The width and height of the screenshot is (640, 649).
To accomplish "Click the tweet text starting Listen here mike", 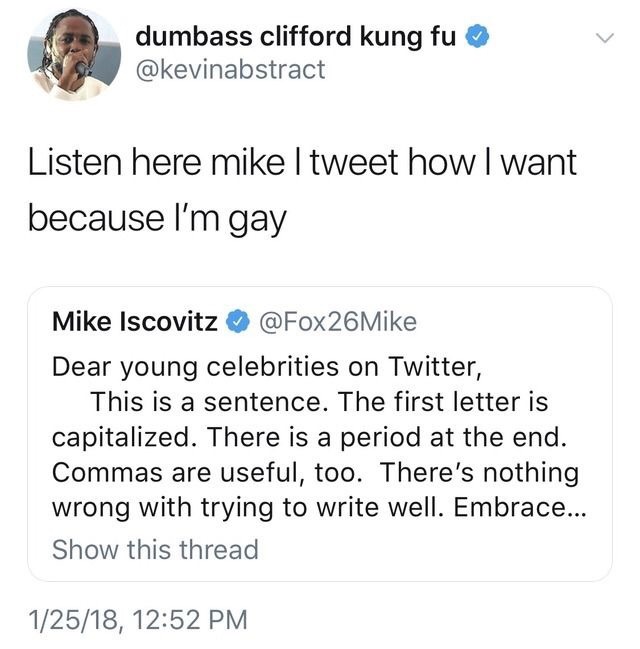I will (303, 163).
